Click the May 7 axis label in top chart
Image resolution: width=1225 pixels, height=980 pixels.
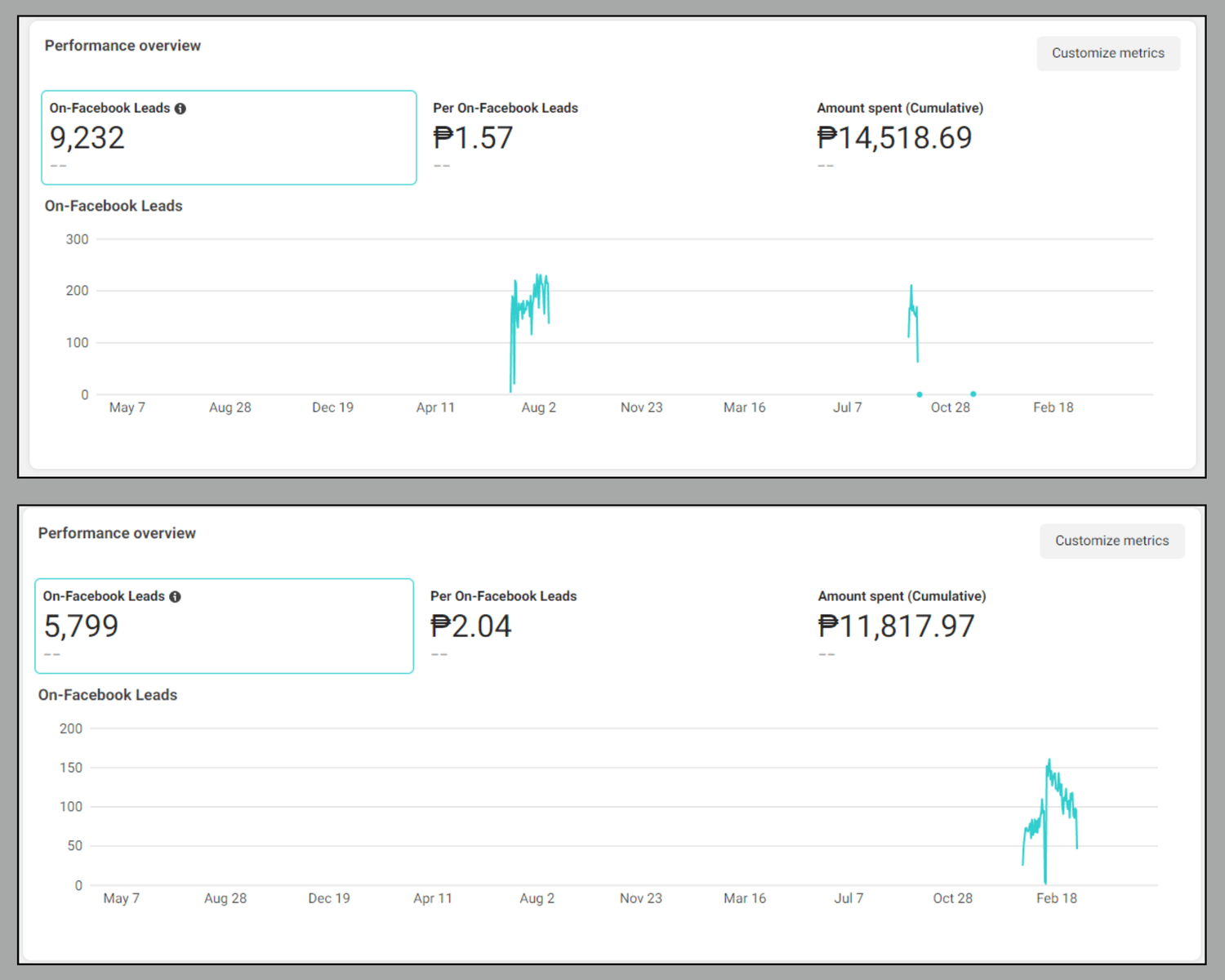tap(127, 408)
